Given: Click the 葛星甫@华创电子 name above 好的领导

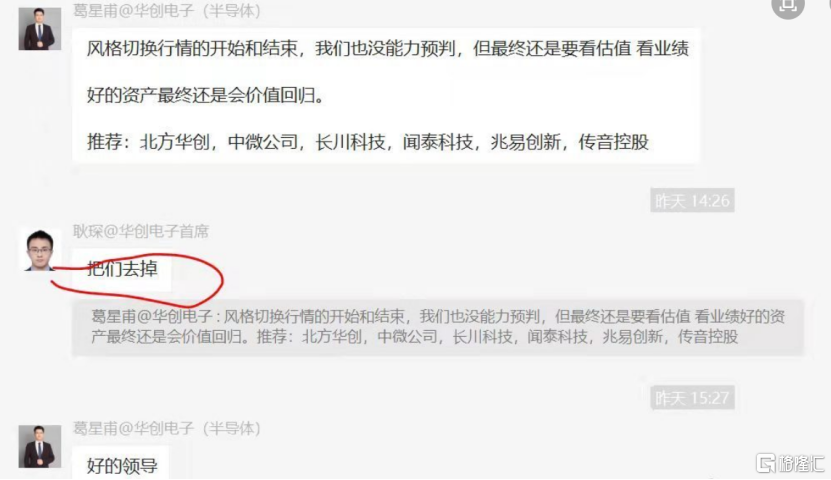Looking at the screenshot, I should pyautogui.click(x=167, y=428).
